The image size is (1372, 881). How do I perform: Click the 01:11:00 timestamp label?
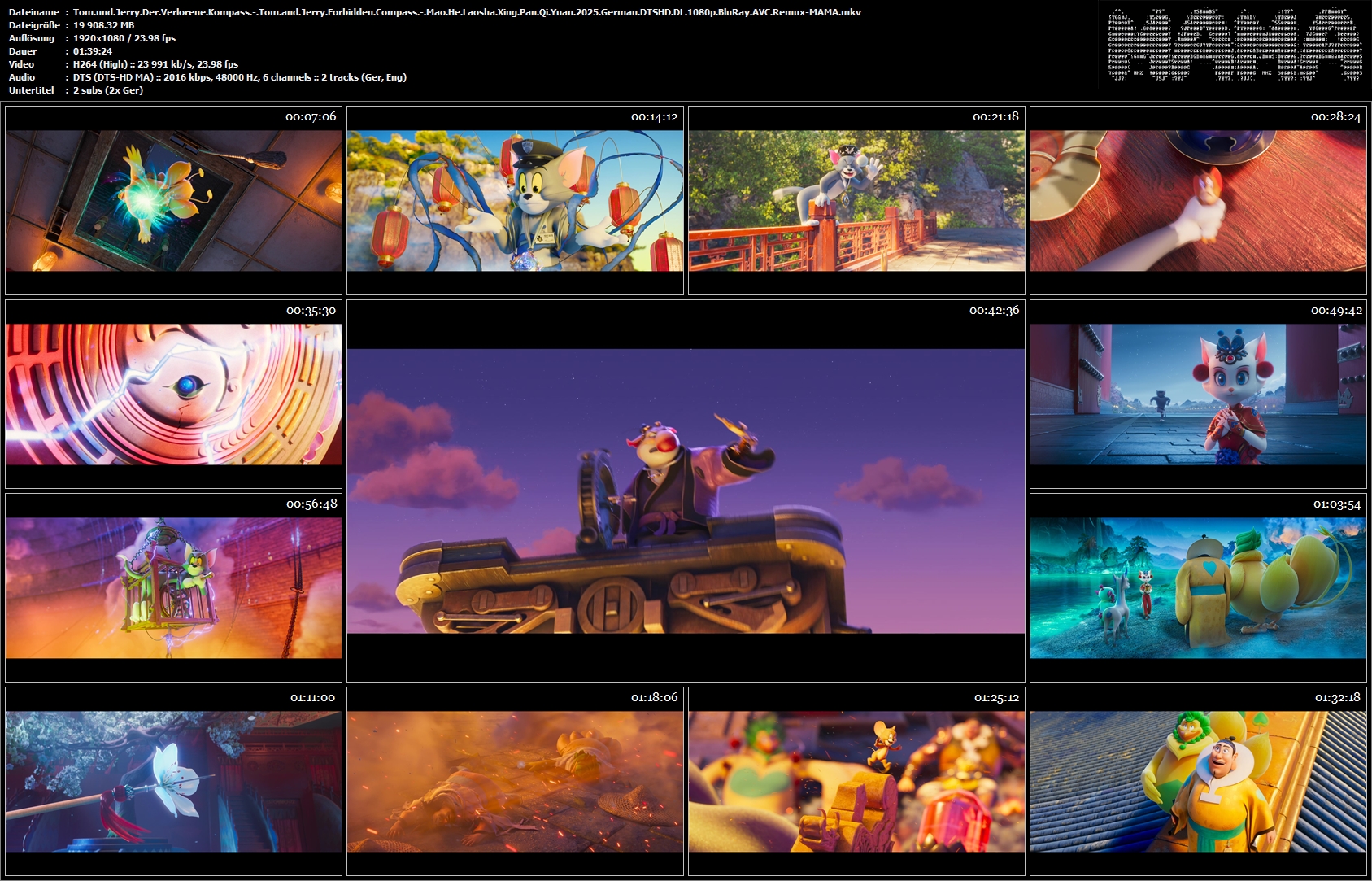(312, 698)
